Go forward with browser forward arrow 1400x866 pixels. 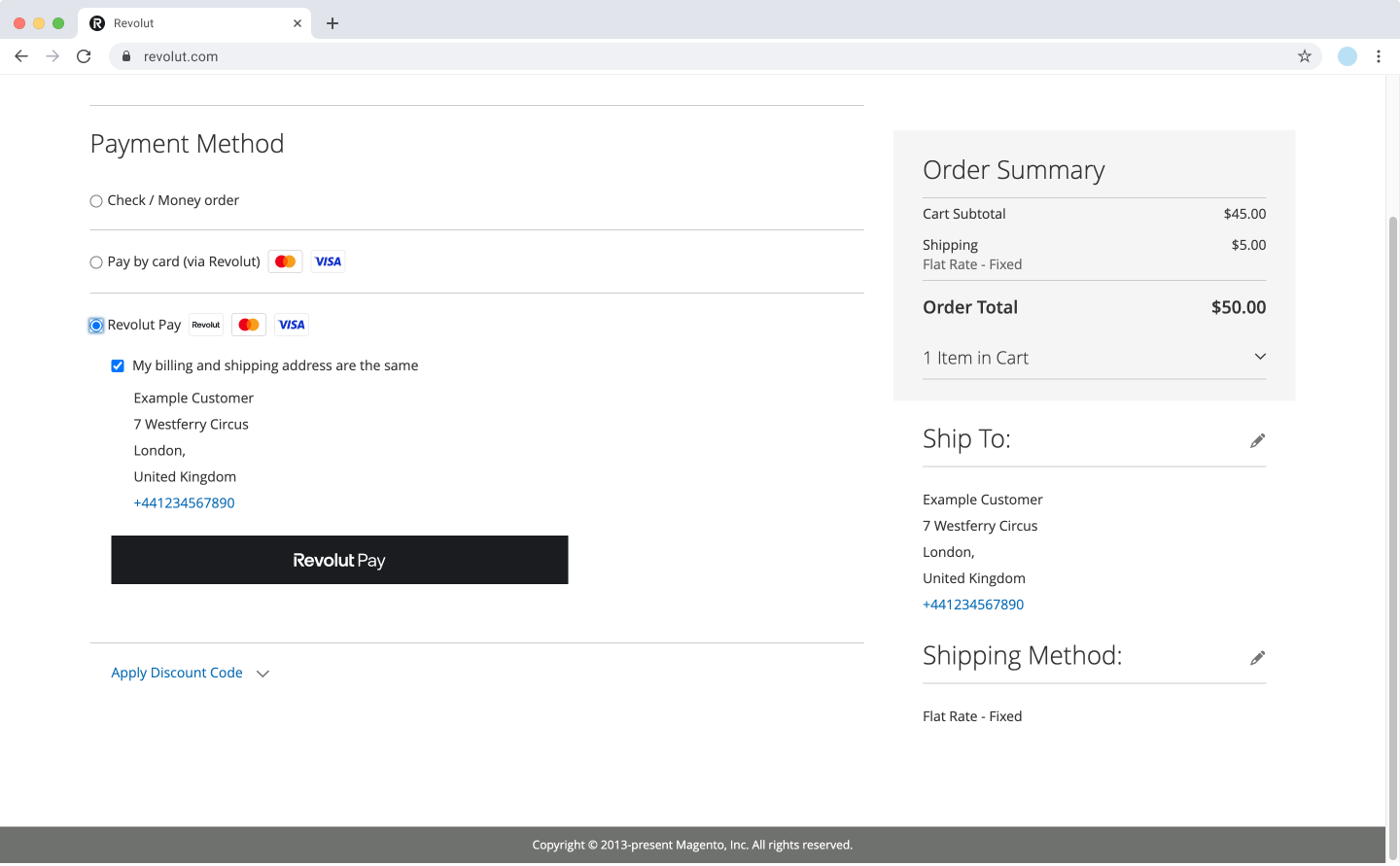pos(52,56)
